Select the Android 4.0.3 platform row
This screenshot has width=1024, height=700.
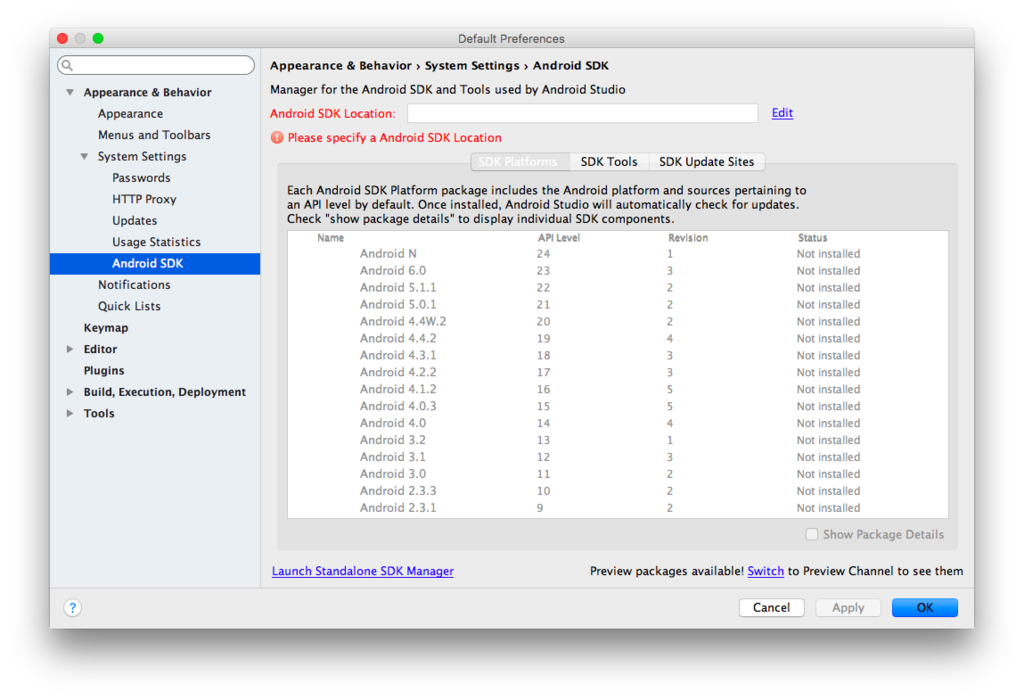(x=618, y=406)
